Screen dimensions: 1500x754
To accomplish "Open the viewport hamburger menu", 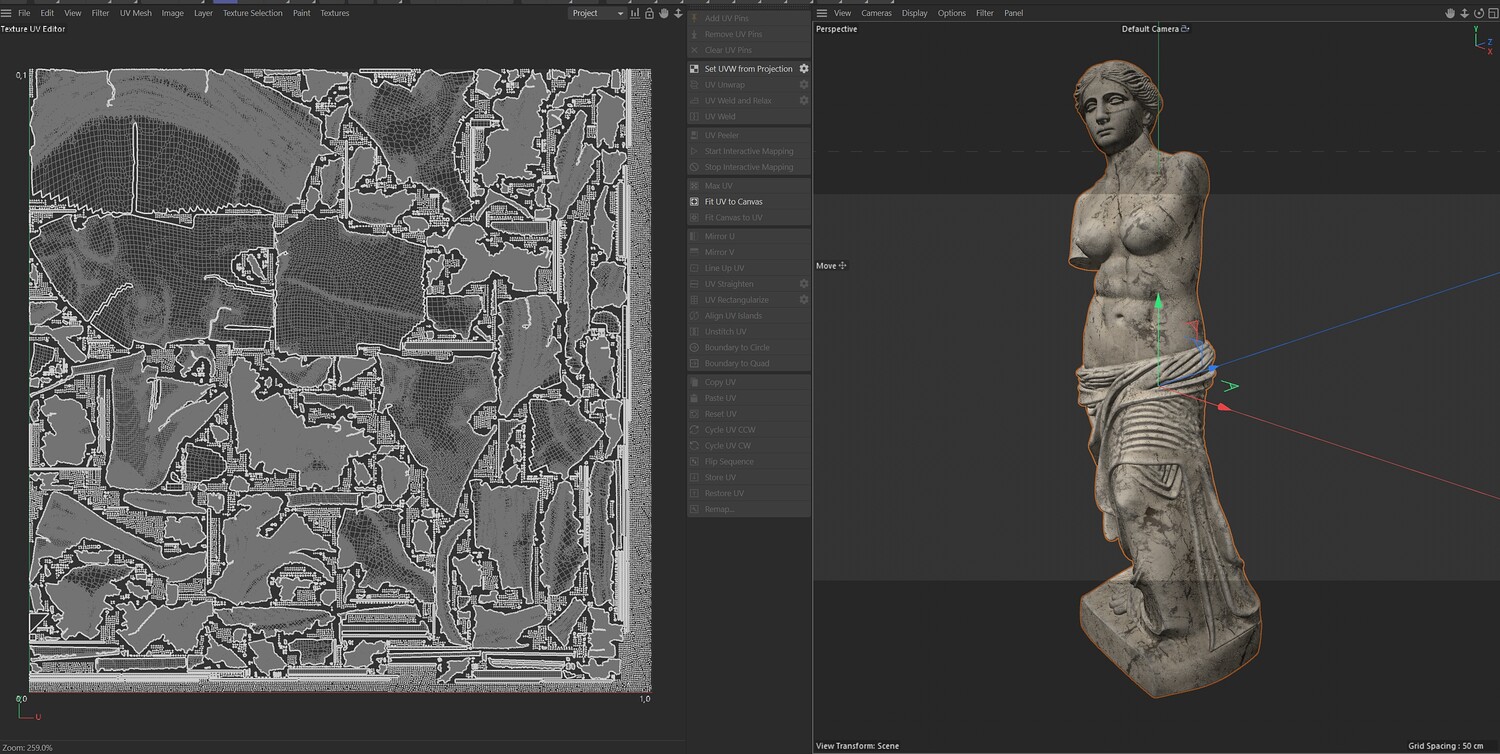I will tap(822, 13).
